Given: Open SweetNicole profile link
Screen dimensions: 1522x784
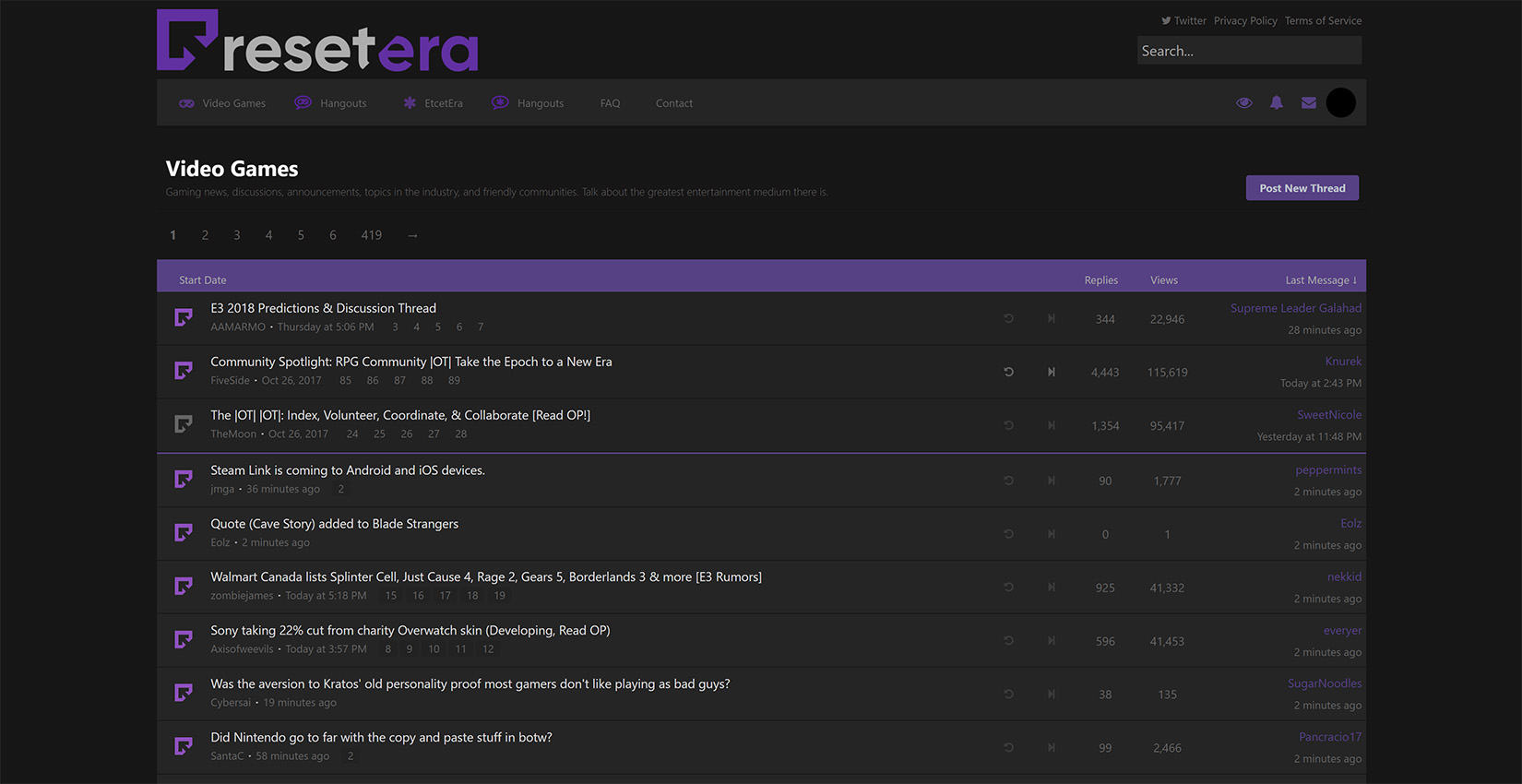Looking at the screenshot, I should click(1329, 415).
